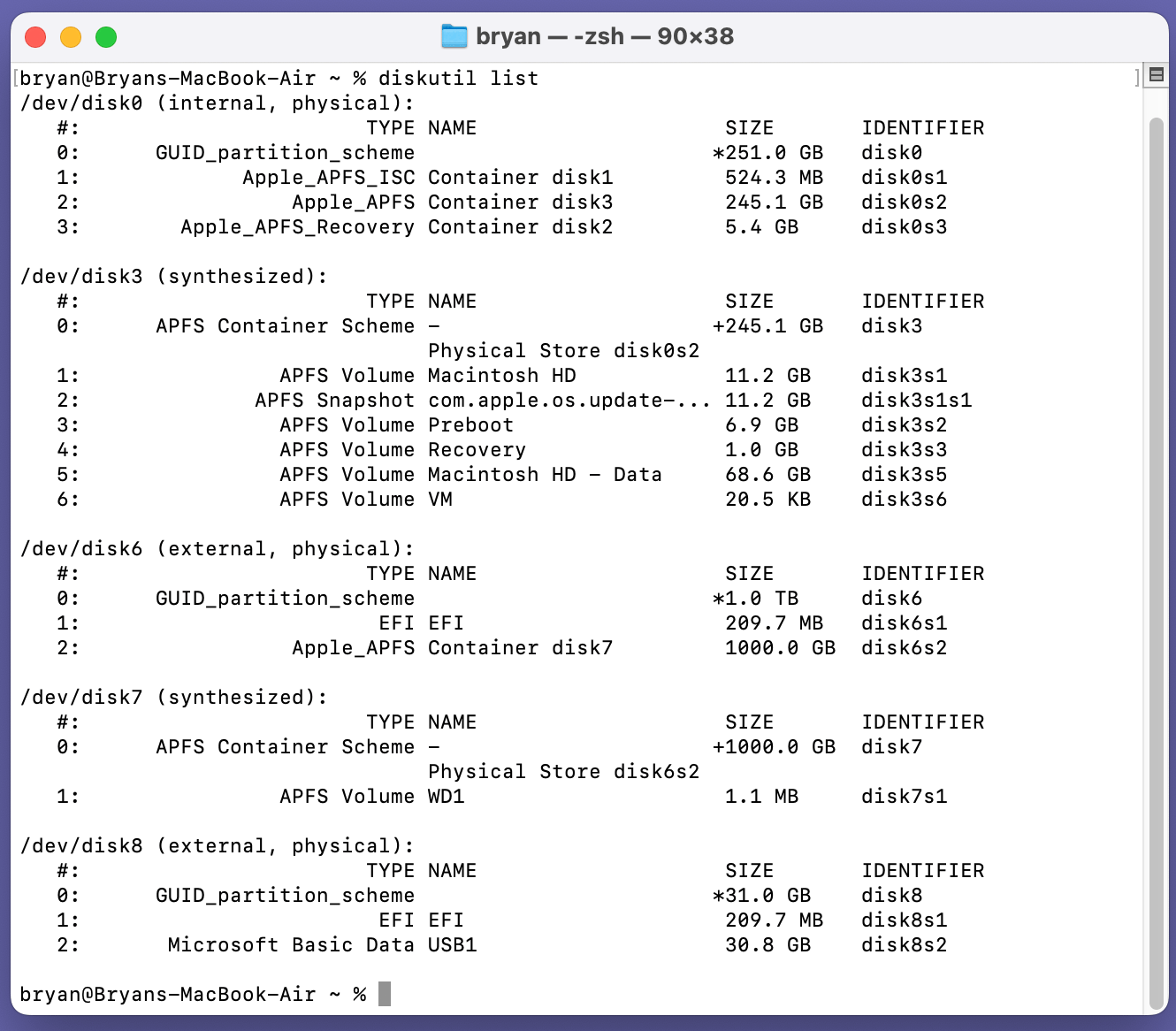This screenshot has height=1031, width=1176.
Task: Click the yellow minimize traffic light button
Action: click(70, 36)
